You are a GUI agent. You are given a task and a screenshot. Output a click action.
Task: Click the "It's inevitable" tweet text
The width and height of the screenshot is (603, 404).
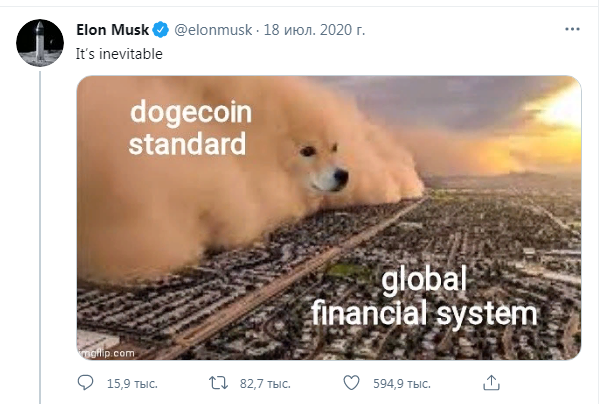coord(119,54)
